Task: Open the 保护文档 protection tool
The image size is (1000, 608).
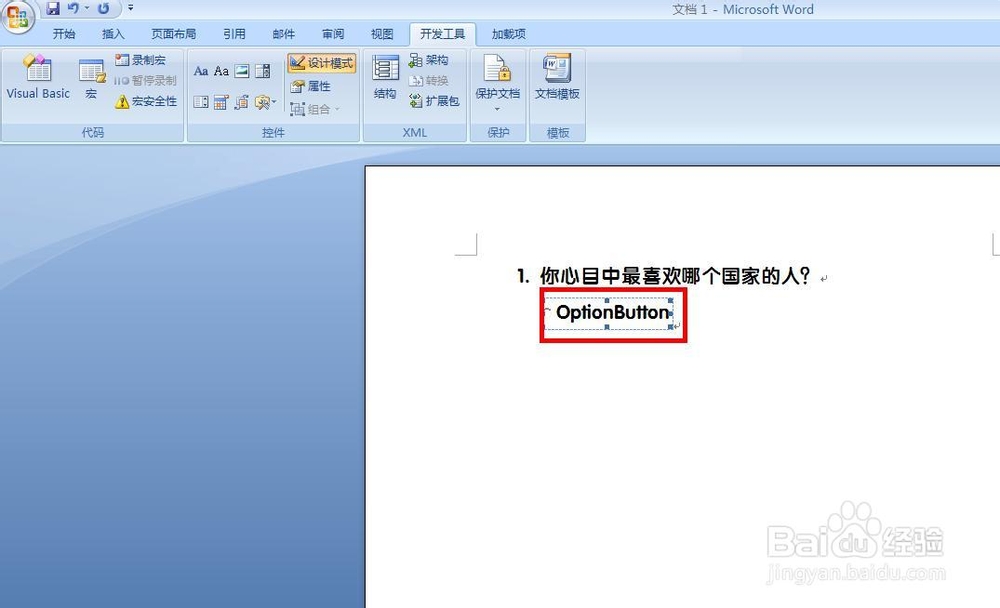Action: [497, 78]
